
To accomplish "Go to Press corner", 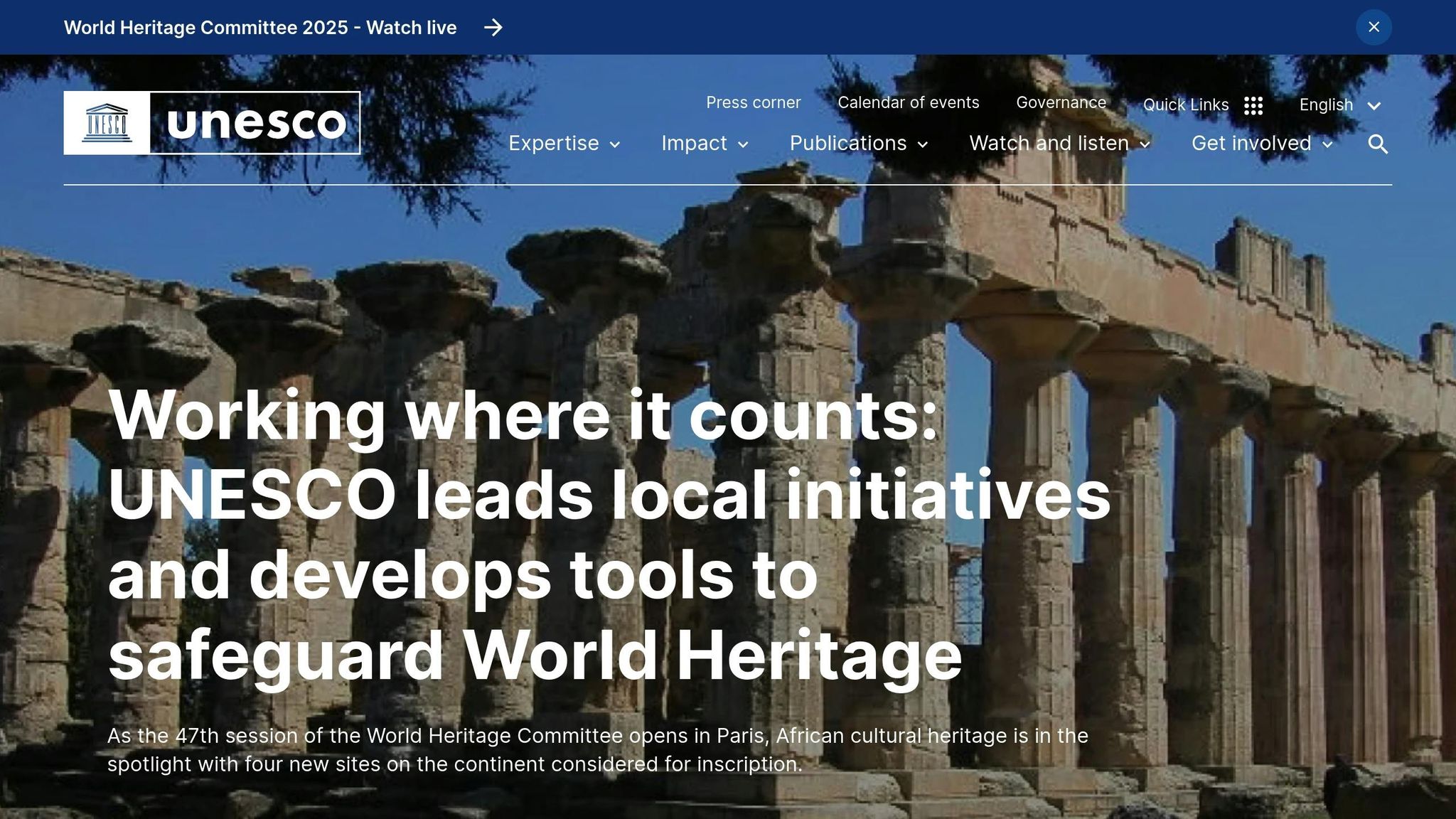I will [x=754, y=102].
